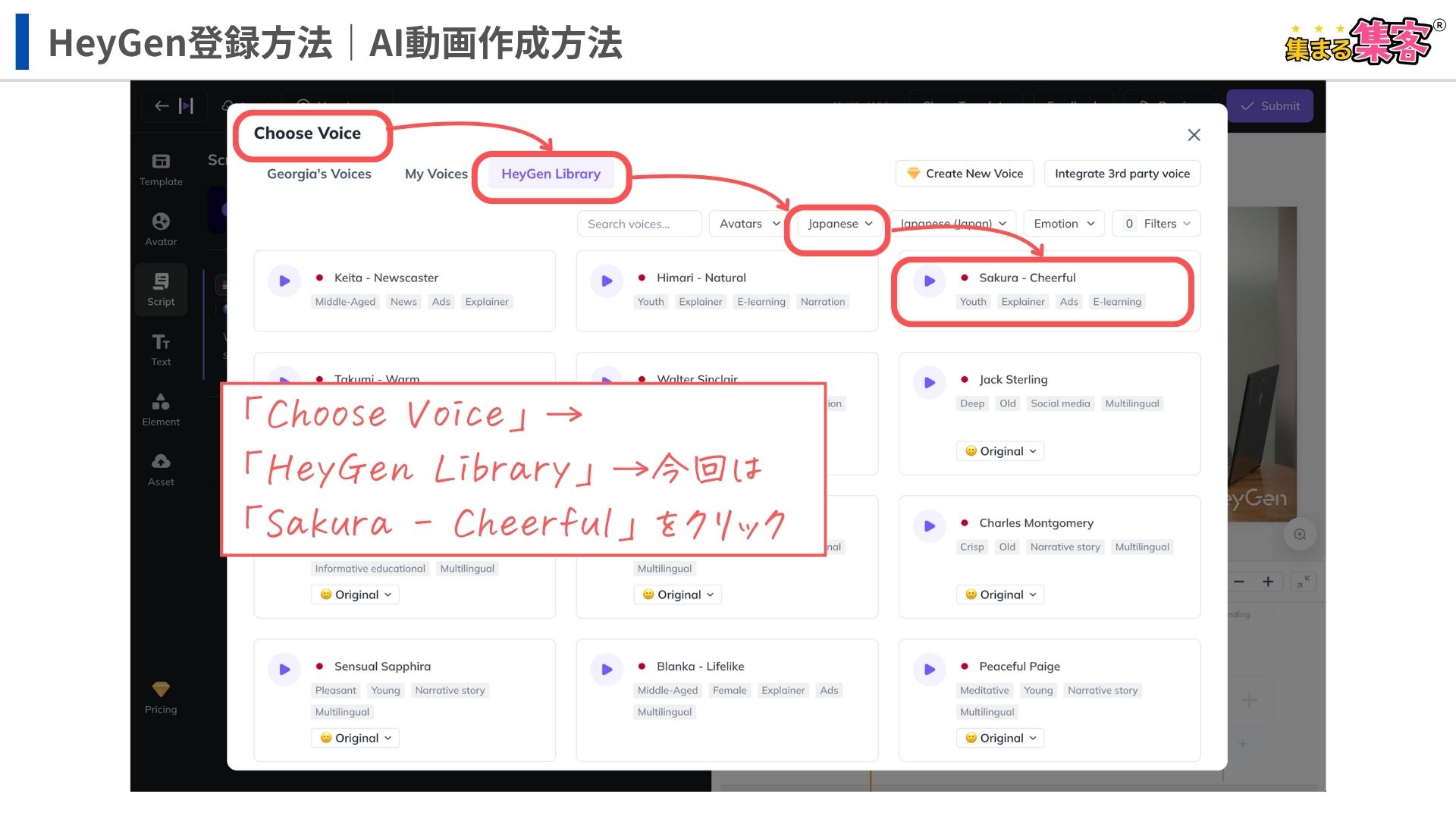This screenshot has height=819, width=1456.
Task: Play preview of Blanka - Lifelike voice
Action: [607, 670]
